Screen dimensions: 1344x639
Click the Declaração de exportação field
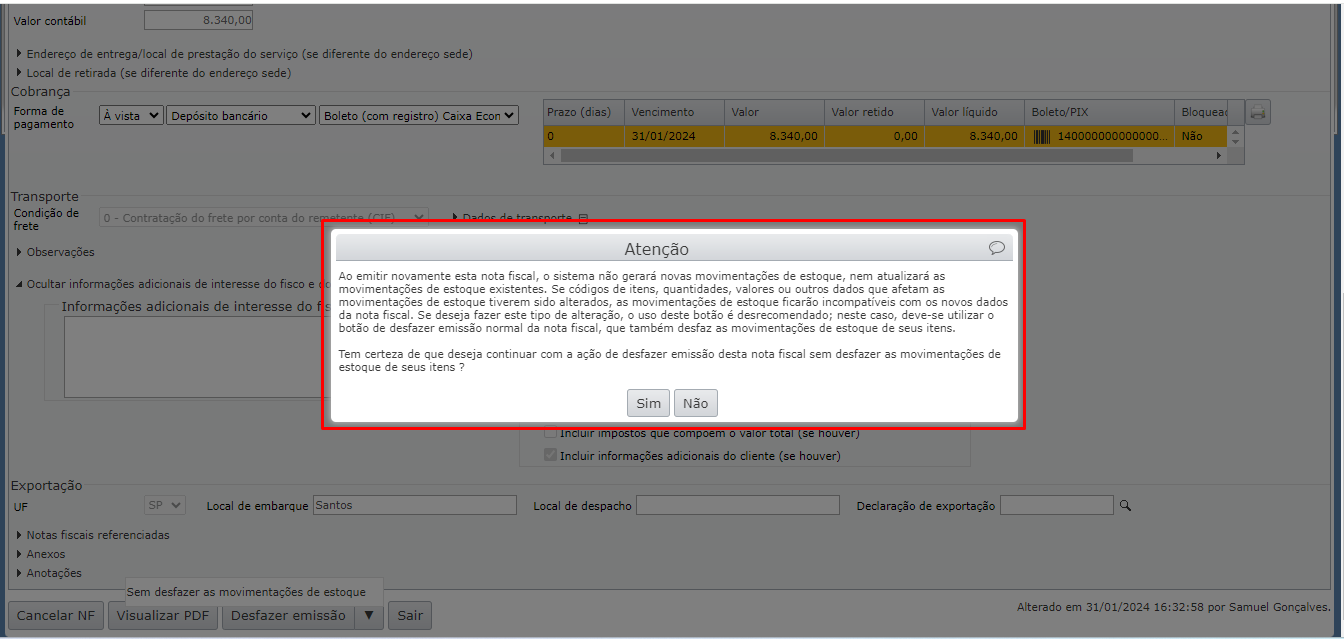click(1056, 505)
